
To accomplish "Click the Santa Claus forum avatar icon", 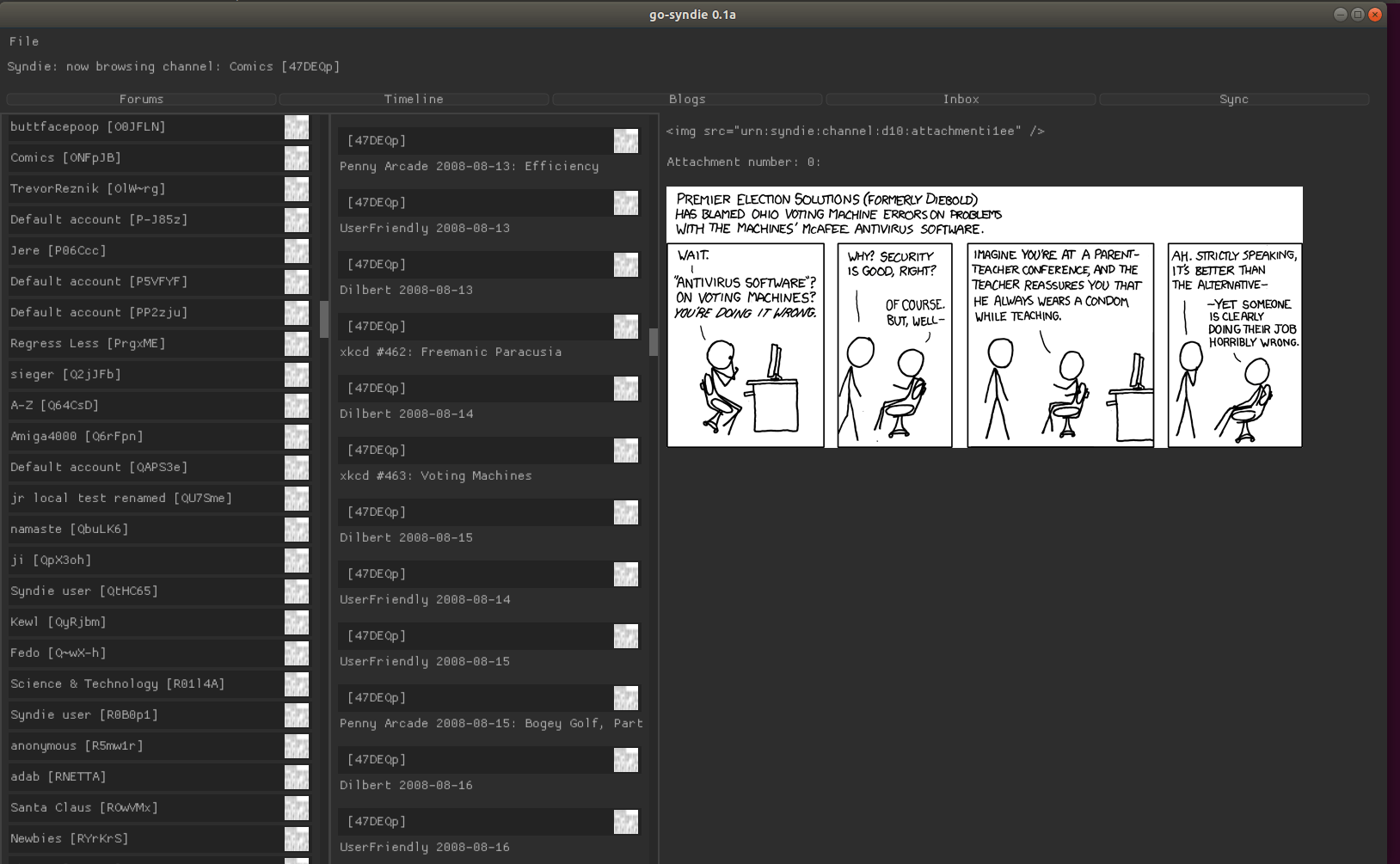I will (296, 808).
